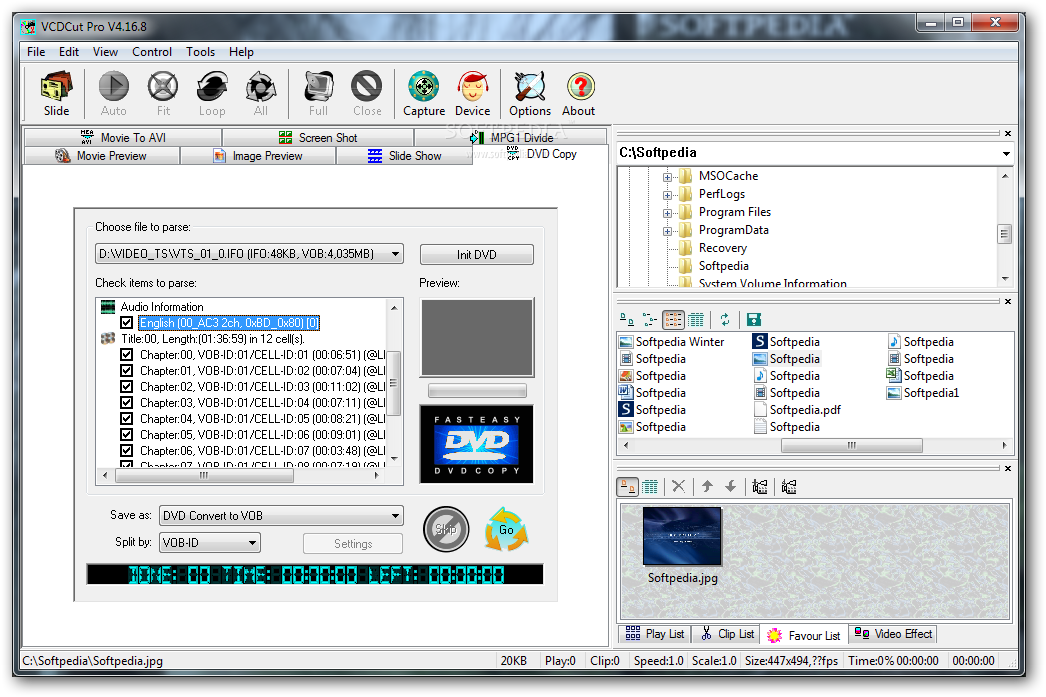Switch to the Screen Shot tab
The width and height of the screenshot is (1046, 697).
[x=318, y=137]
